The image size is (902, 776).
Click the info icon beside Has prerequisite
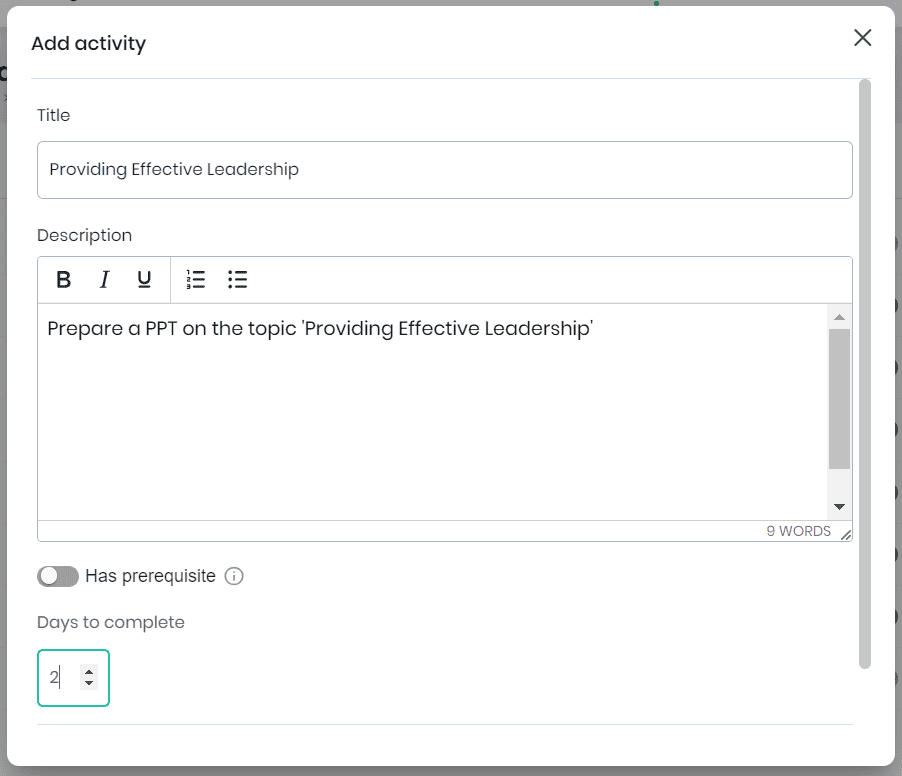[234, 576]
